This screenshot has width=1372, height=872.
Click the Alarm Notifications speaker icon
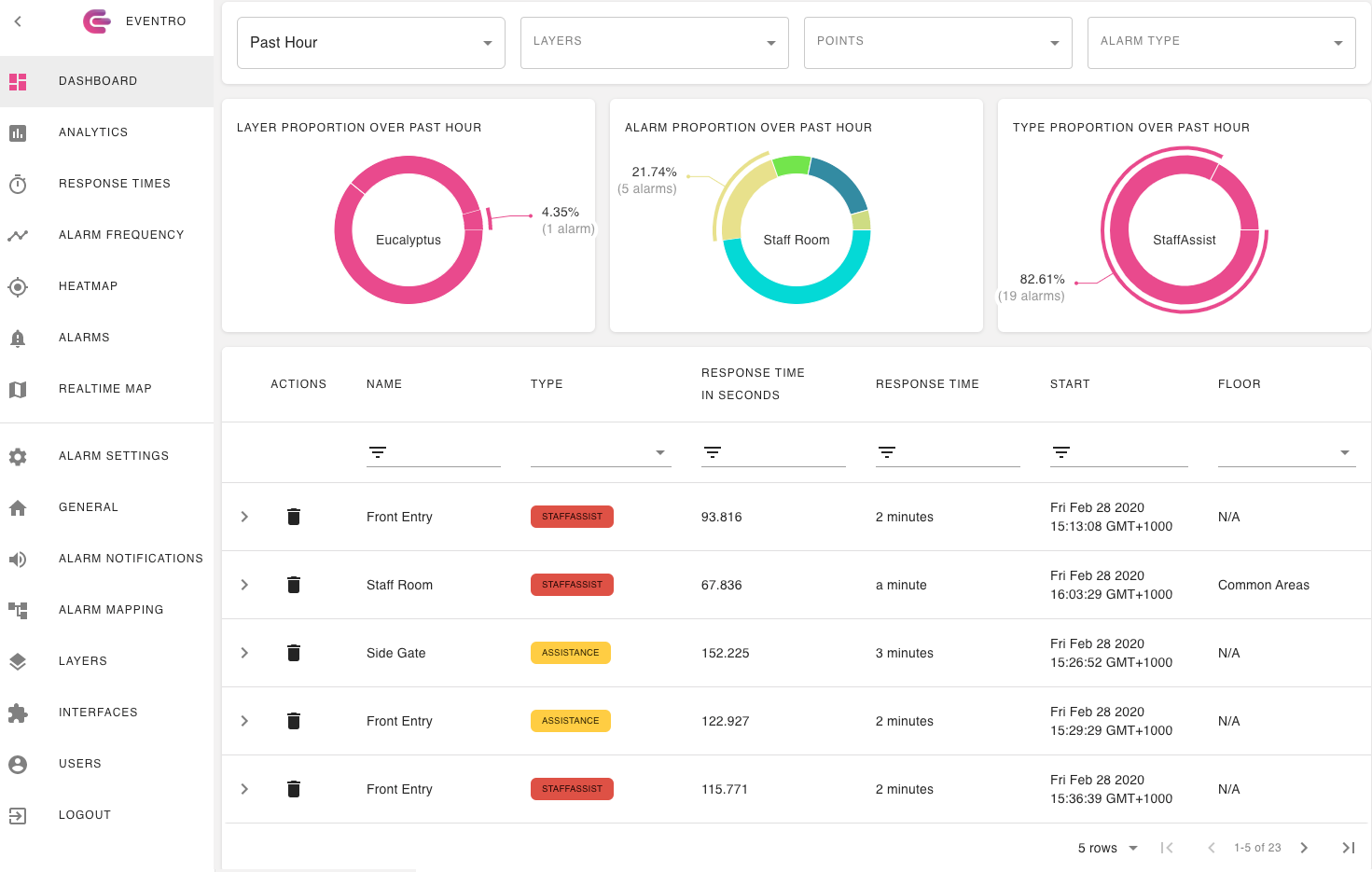(18, 559)
